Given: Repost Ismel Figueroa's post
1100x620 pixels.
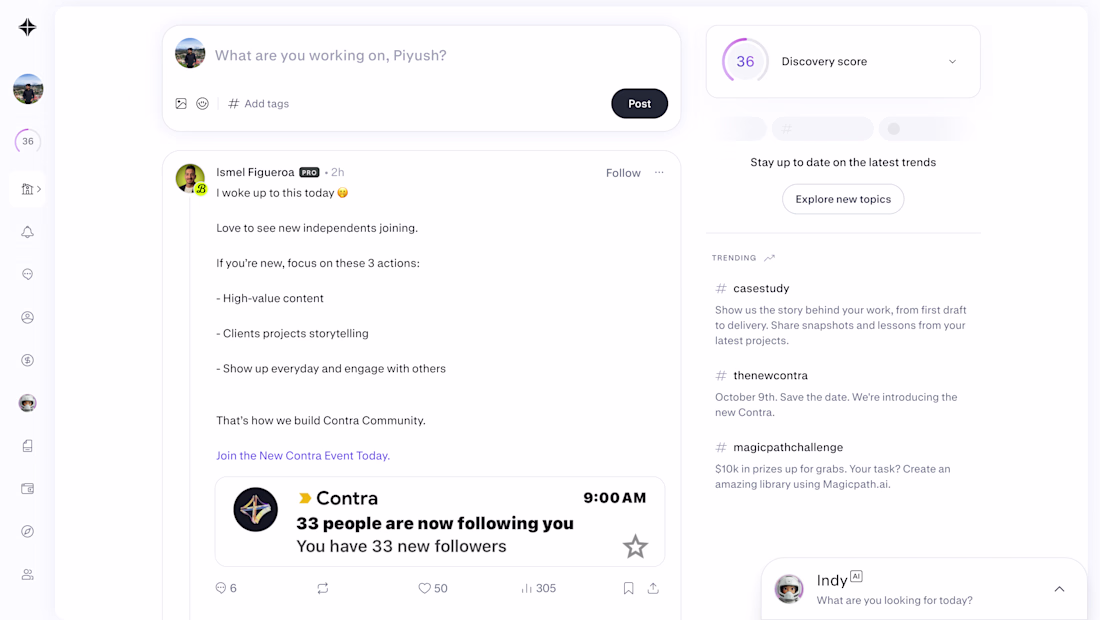Looking at the screenshot, I should 323,589.
